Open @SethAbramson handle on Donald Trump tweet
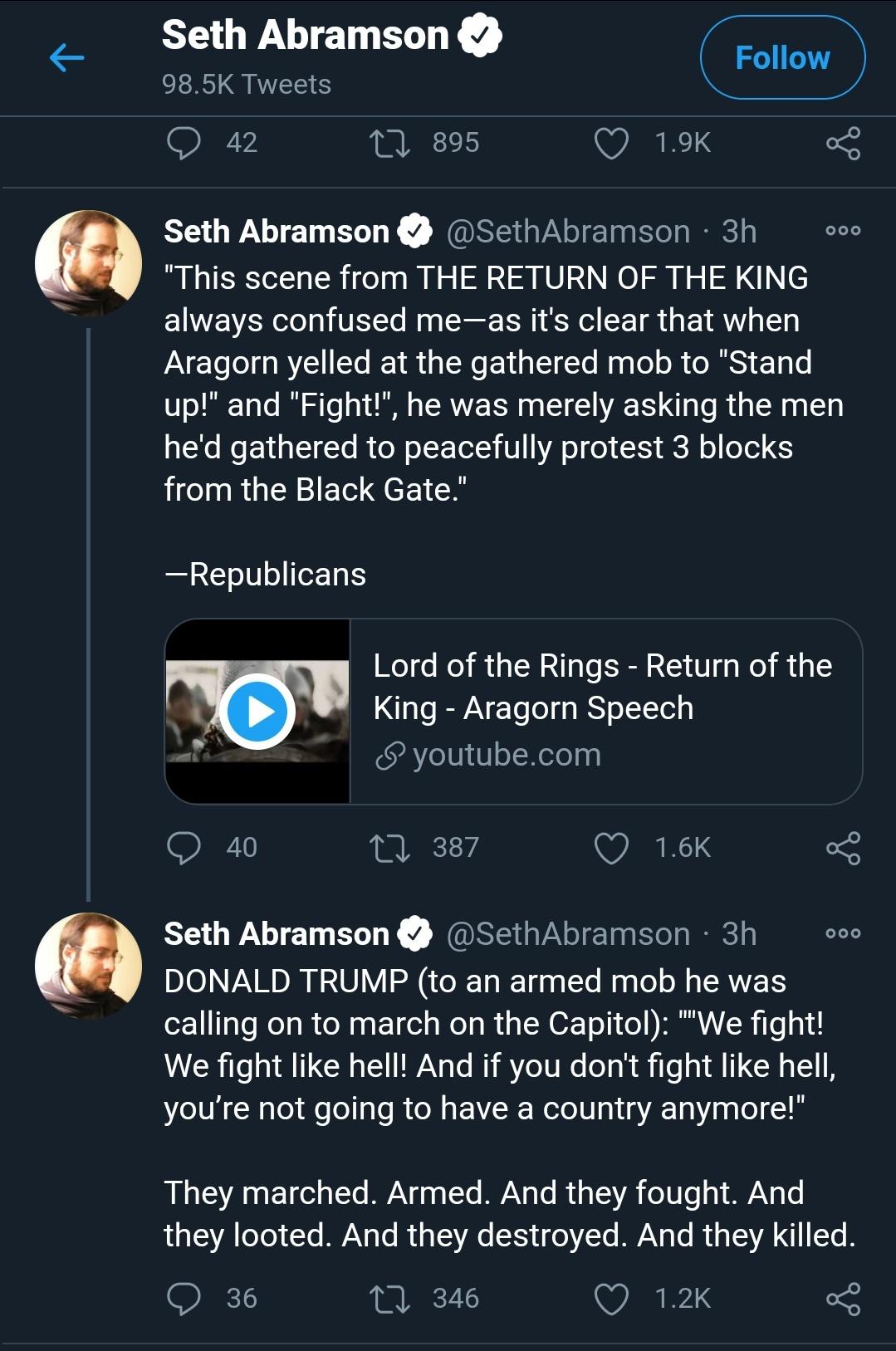The width and height of the screenshot is (896, 1351). click(x=568, y=934)
